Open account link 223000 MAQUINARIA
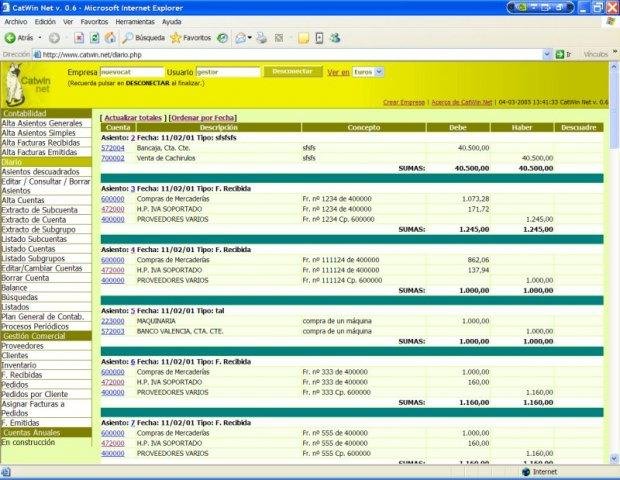This screenshot has height=480, width=620. click(x=113, y=321)
